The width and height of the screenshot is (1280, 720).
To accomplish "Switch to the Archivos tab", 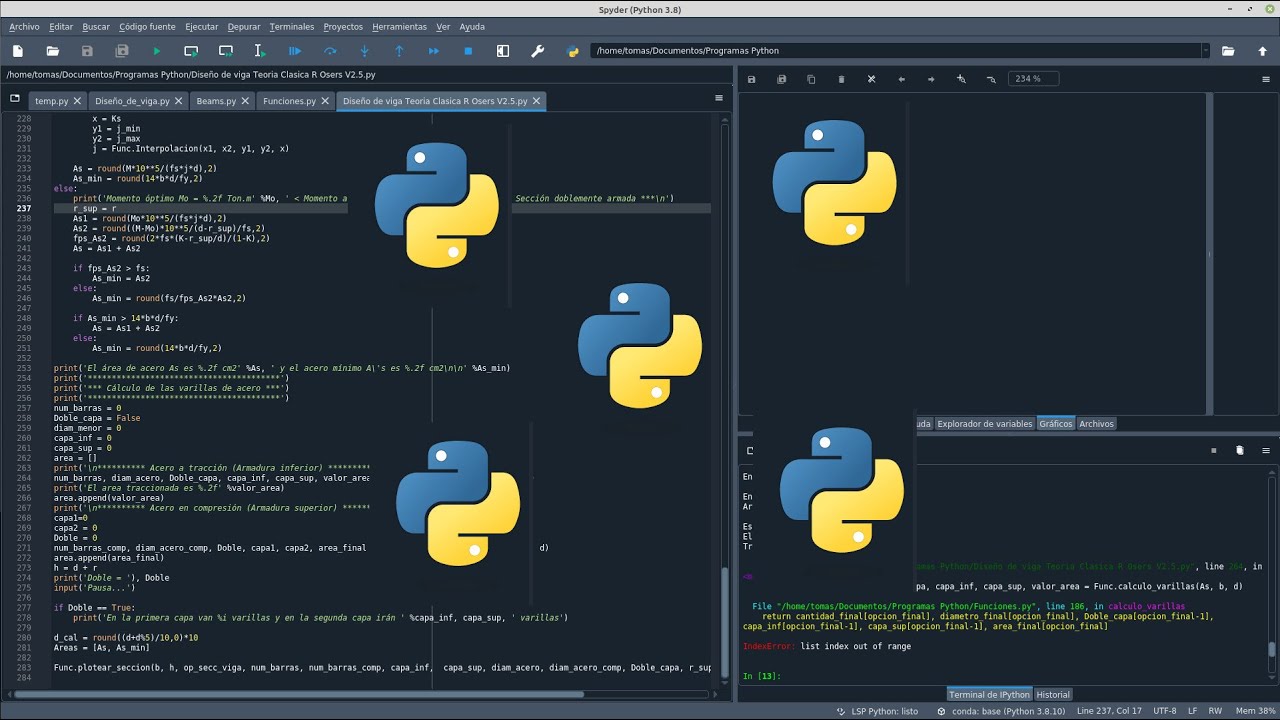I will (x=1096, y=424).
